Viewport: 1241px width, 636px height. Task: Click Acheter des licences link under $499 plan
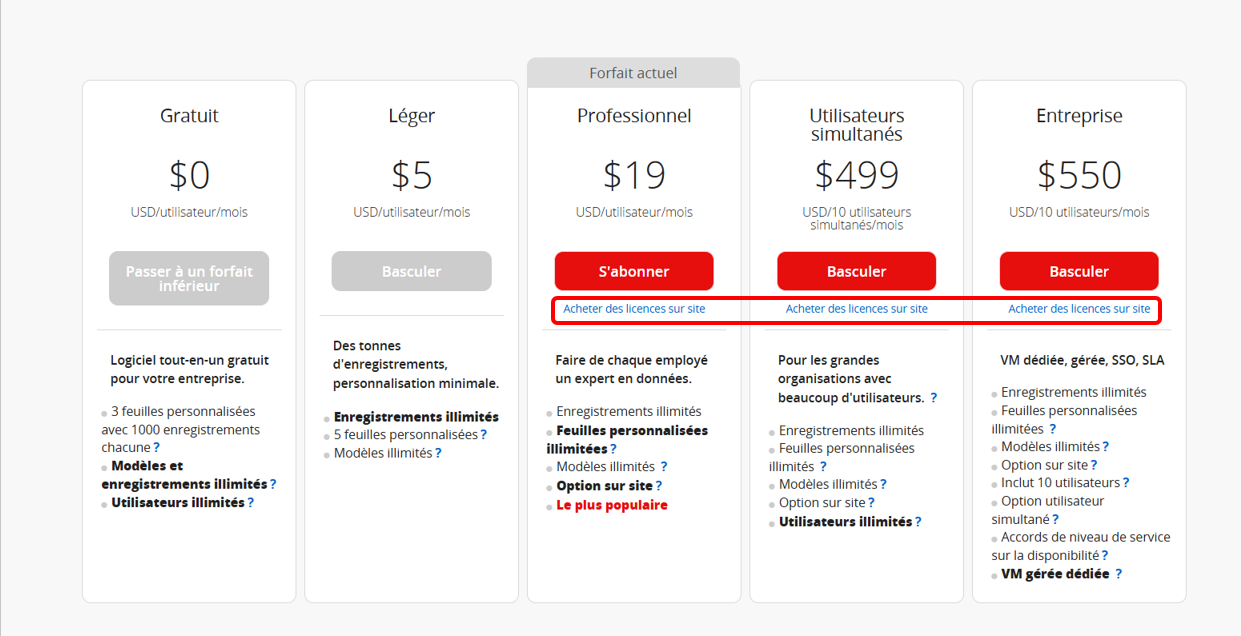click(x=857, y=309)
